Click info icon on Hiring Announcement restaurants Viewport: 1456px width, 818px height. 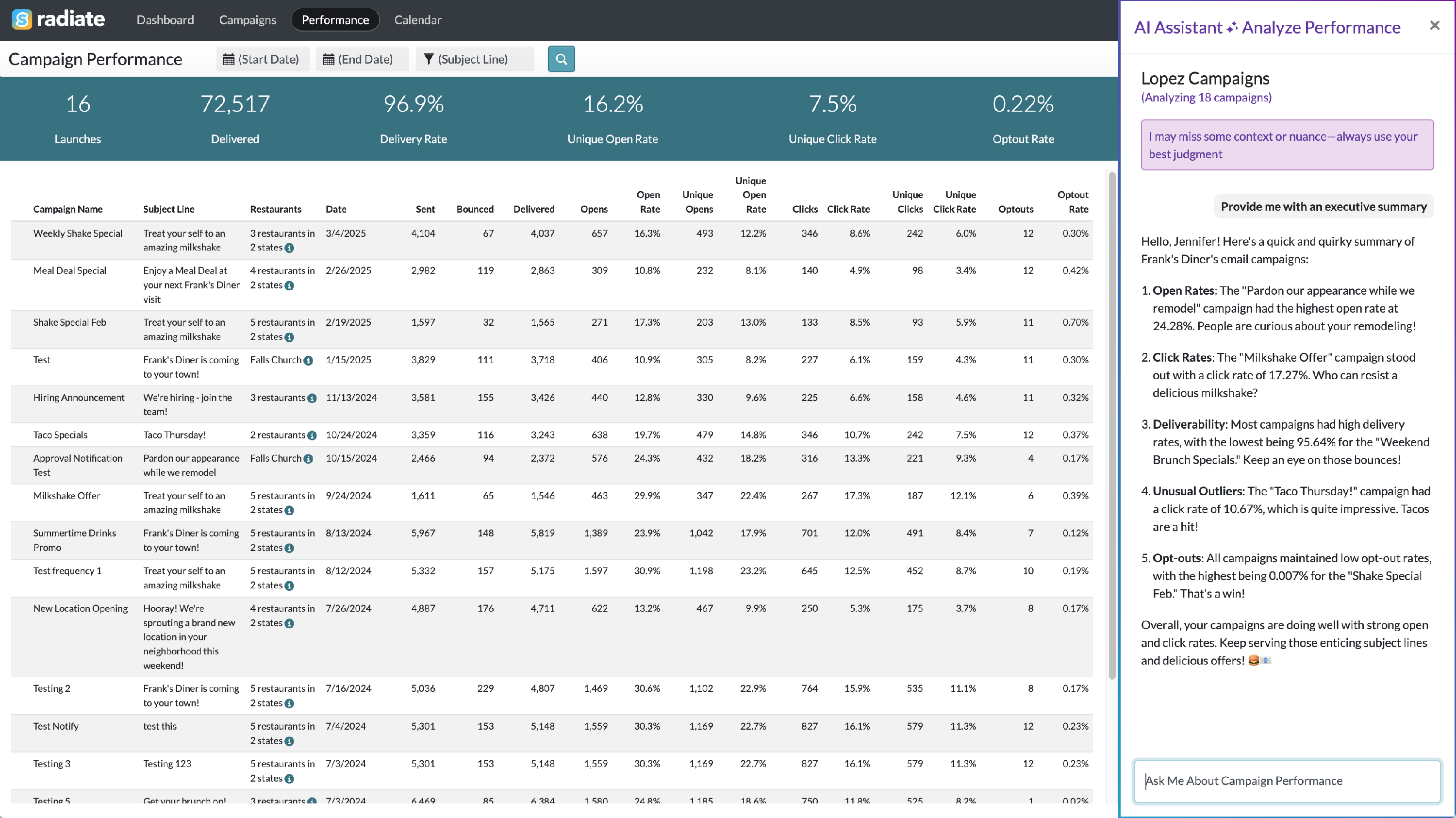312,398
